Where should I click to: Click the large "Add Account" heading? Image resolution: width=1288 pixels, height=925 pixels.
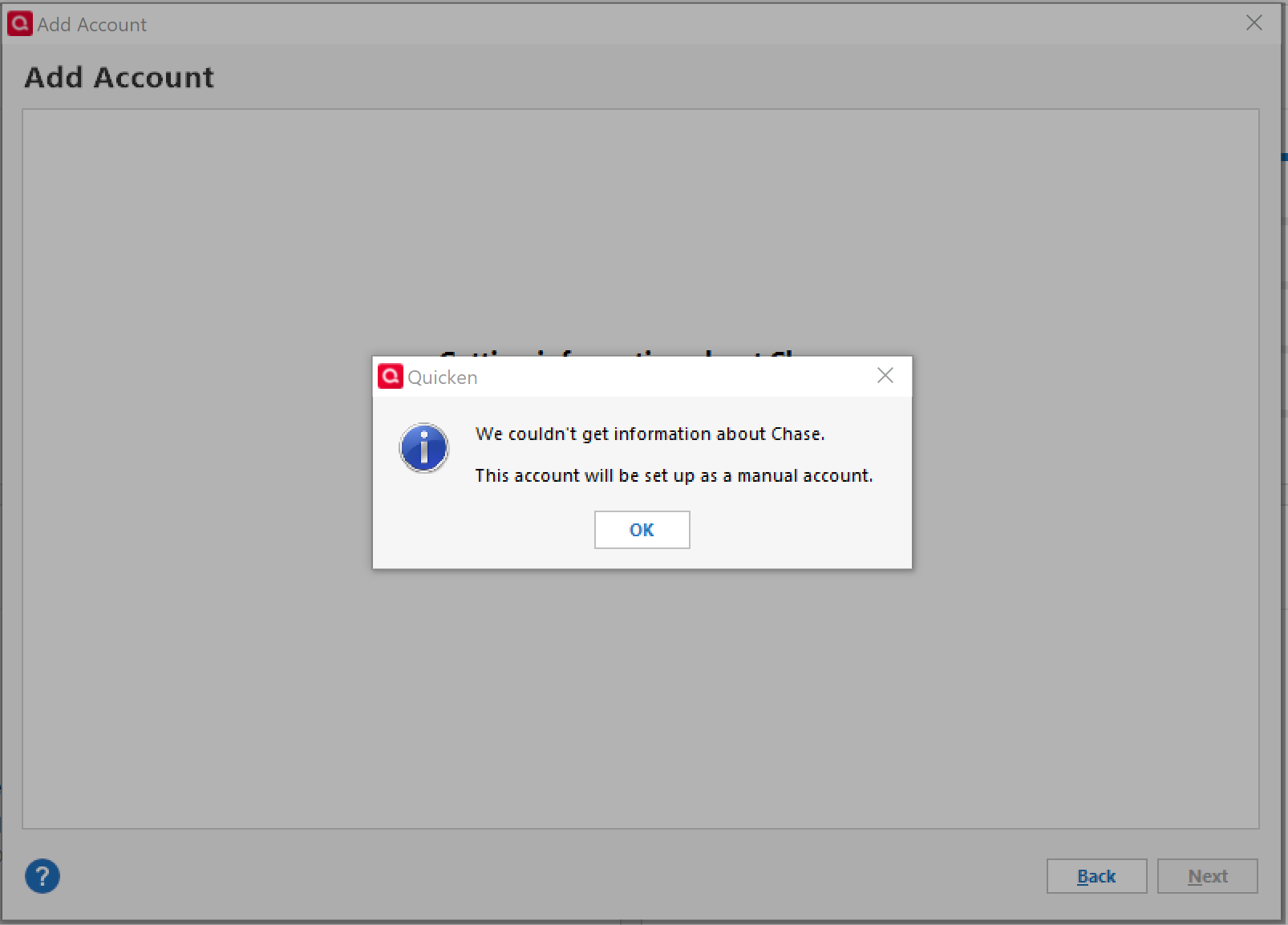(x=119, y=77)
